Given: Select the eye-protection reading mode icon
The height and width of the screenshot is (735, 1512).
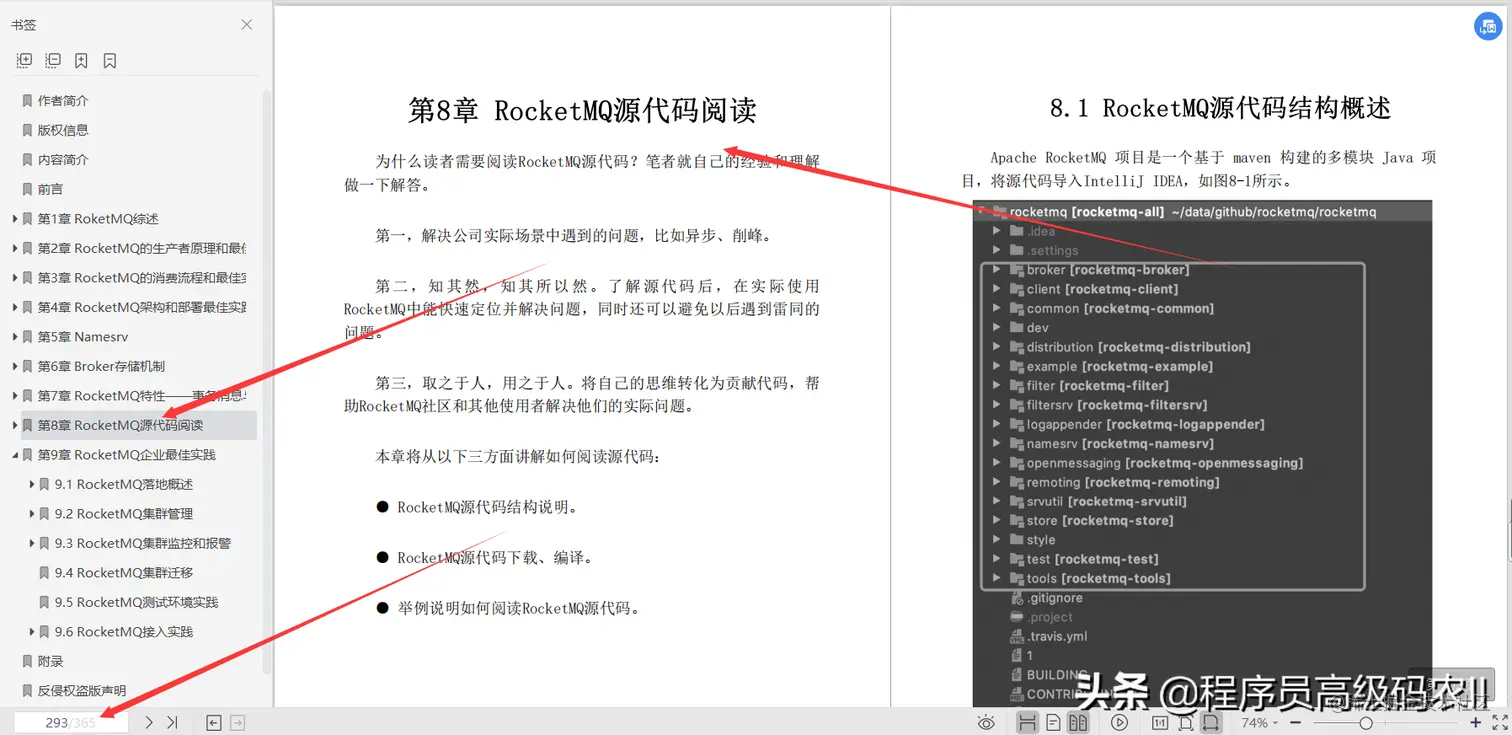Looking at the screenshot, I should click(986, 722).
